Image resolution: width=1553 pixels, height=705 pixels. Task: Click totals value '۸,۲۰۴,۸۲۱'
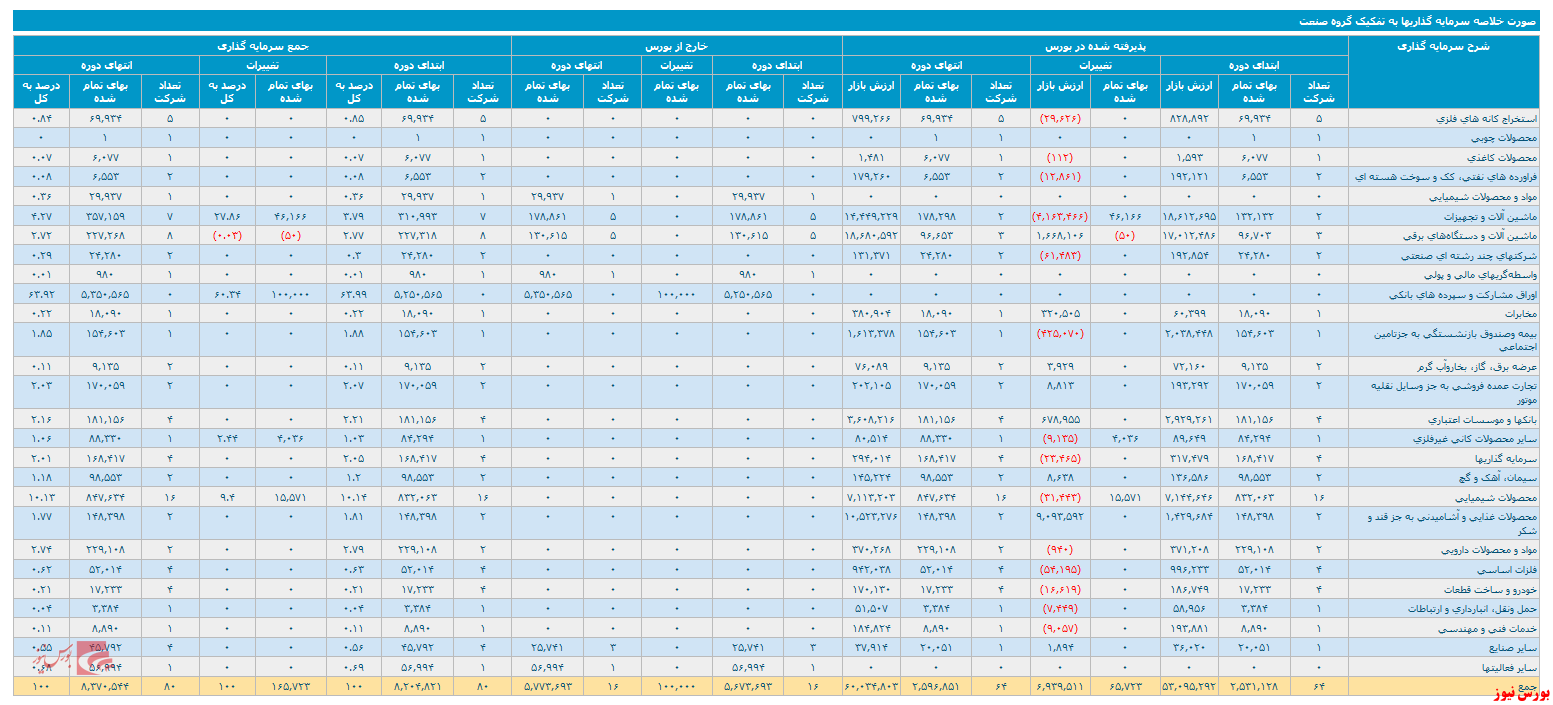point(417,686)
